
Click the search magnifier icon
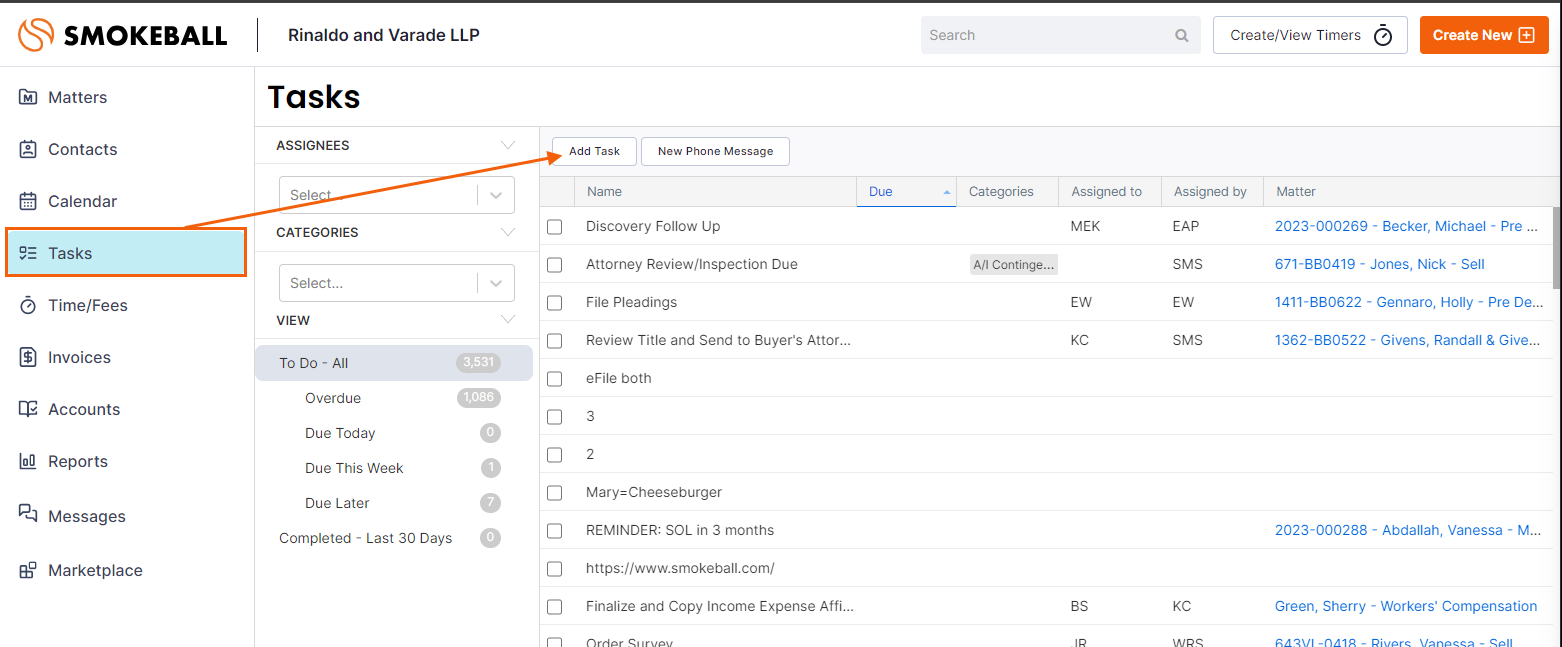pyautogui.click(x=1182, y=35)
